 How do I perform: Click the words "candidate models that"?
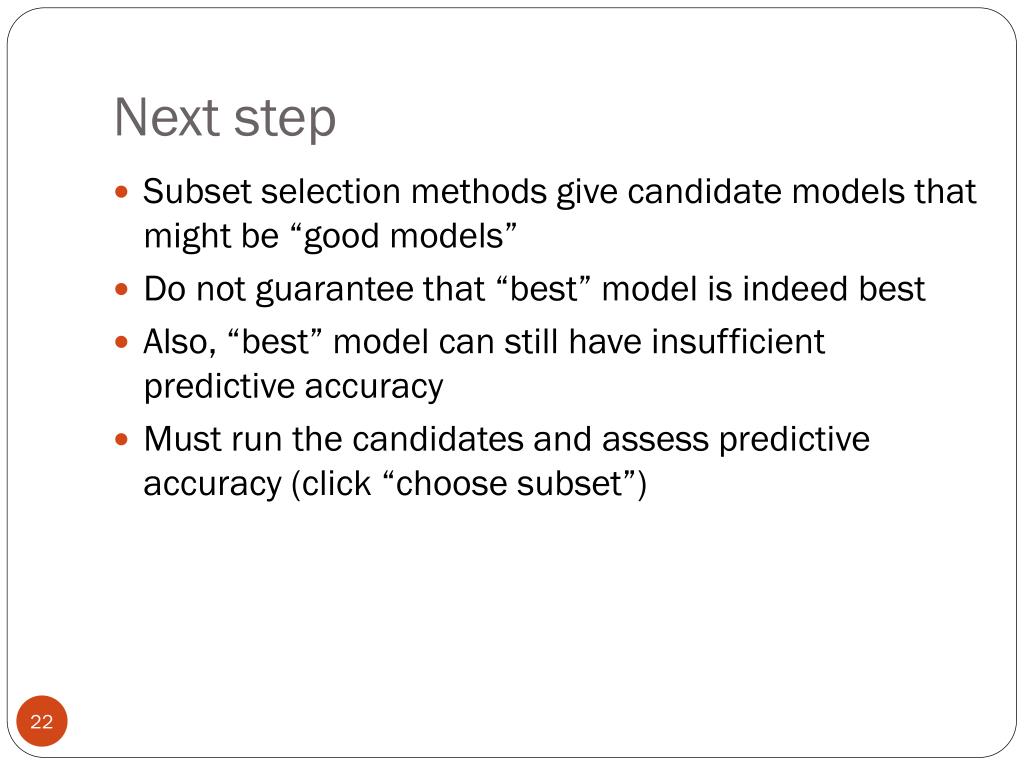(802, 192)
